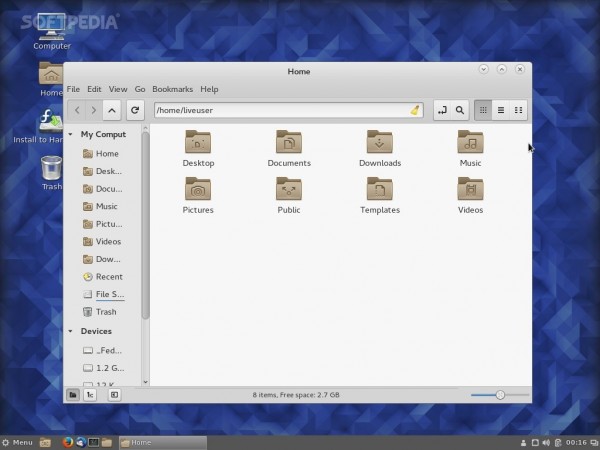Toggle the location entry mode button
Screen dimensions: 600x450
442,110
